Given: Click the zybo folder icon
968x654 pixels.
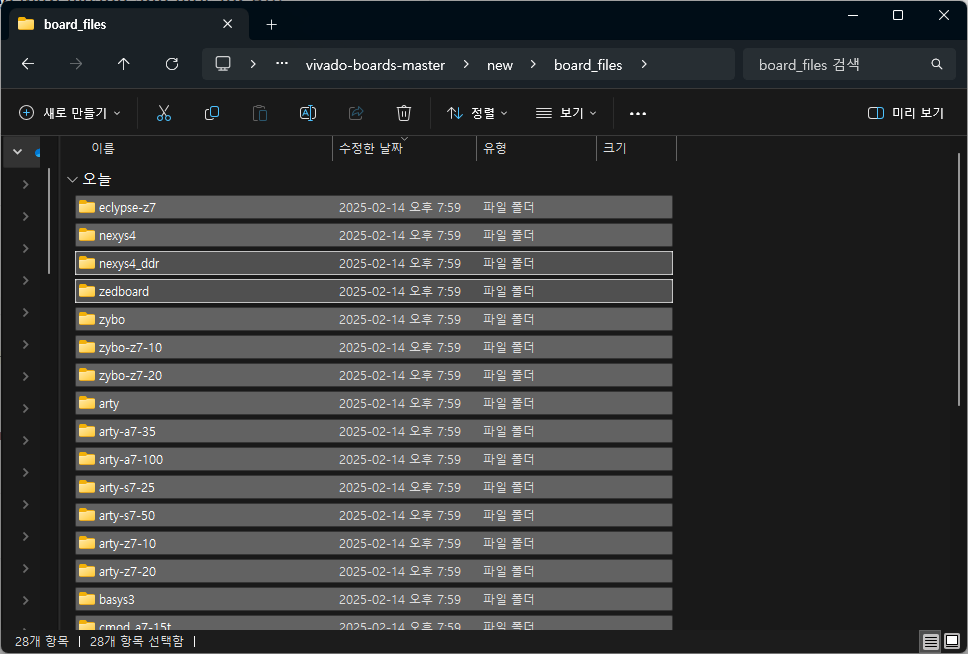Looking at the screenshot, I should pos(87,319).
